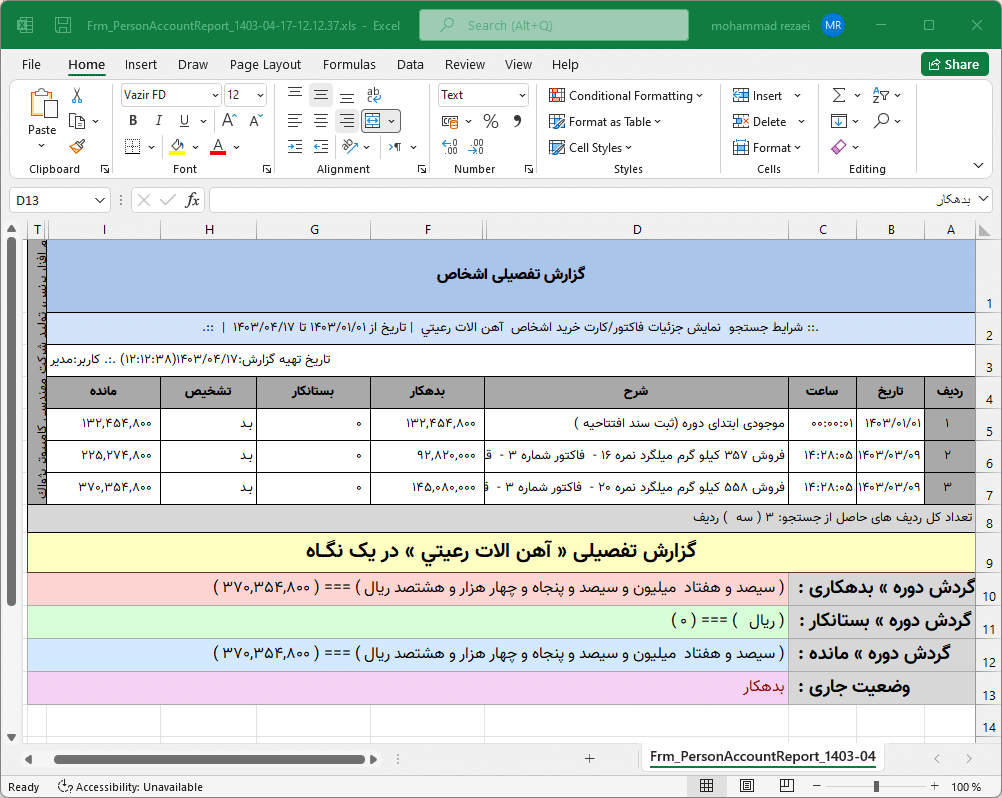Open text Orientation options
Viewport: 1002px width, 798px height.
click(350, 147)
